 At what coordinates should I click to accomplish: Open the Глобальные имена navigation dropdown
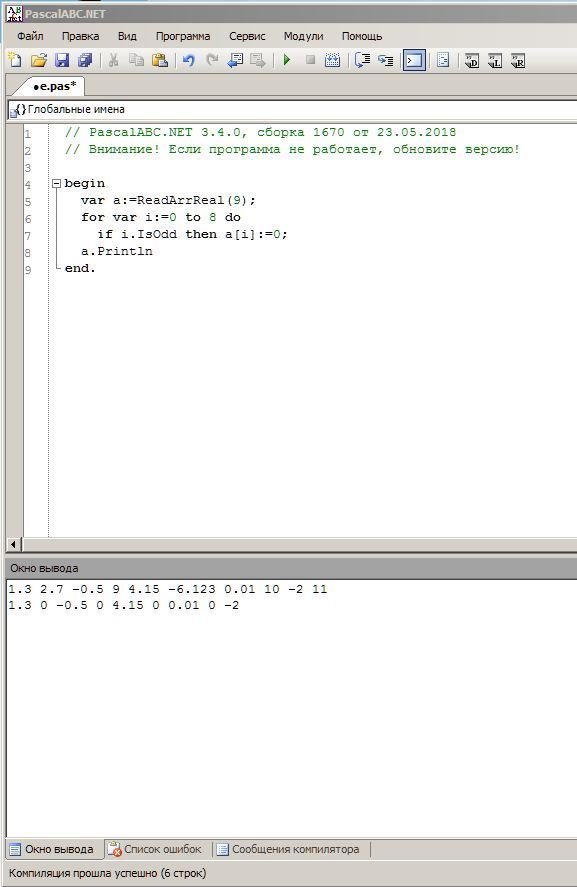pos(292,109)
